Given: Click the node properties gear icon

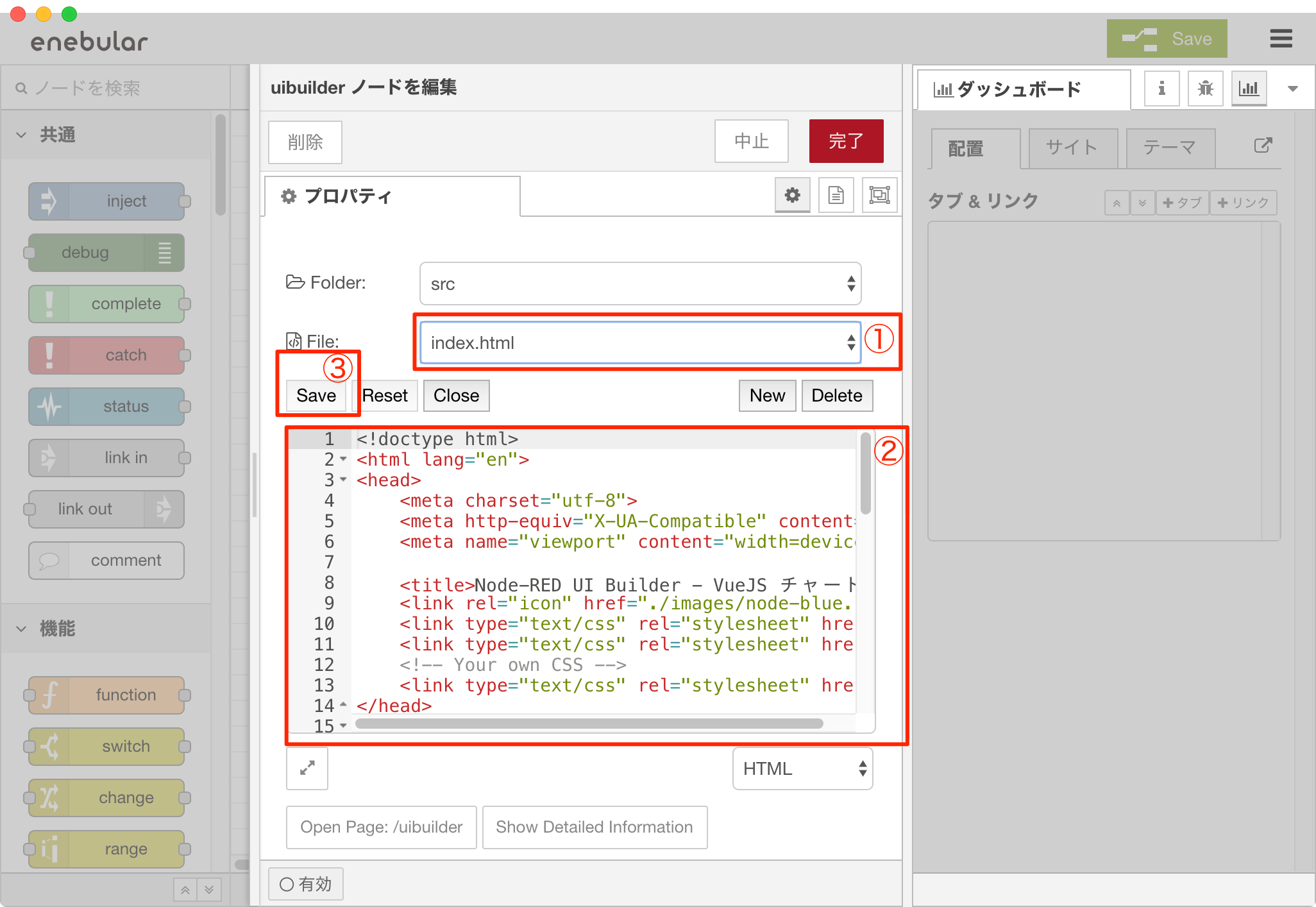Looking at the screenshot, I should 793,195.
